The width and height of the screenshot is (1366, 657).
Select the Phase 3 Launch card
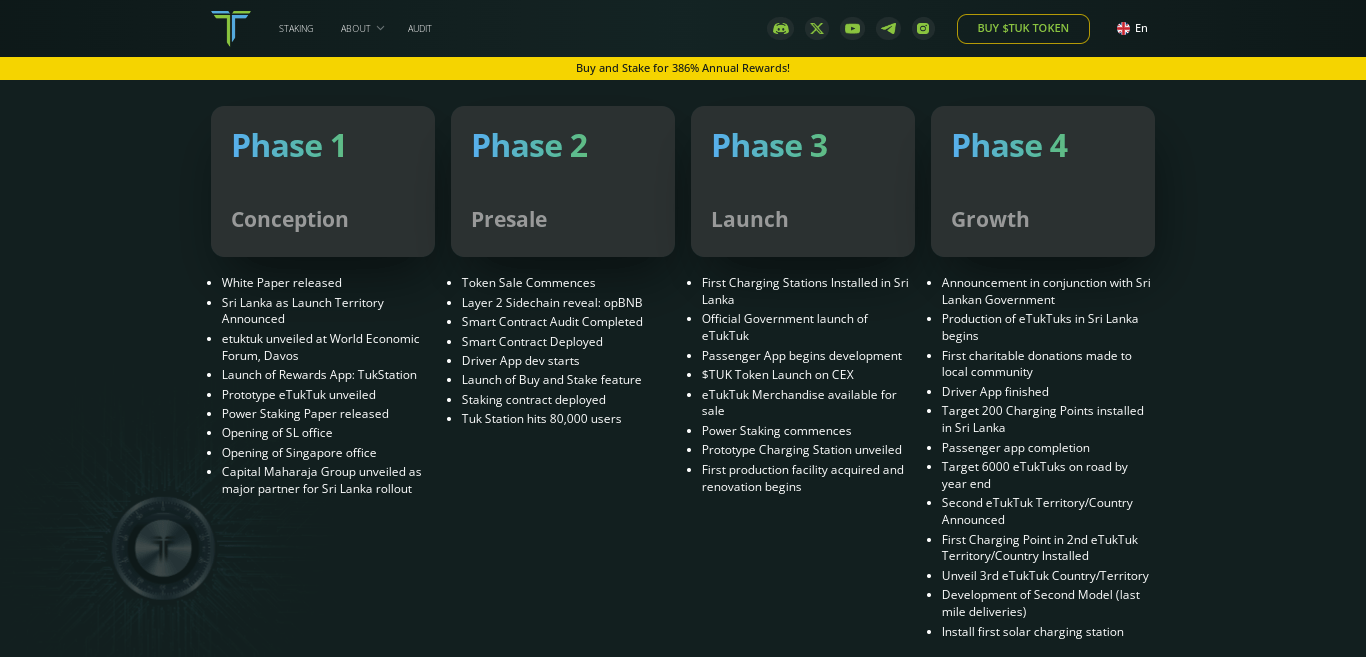[803, 181]
